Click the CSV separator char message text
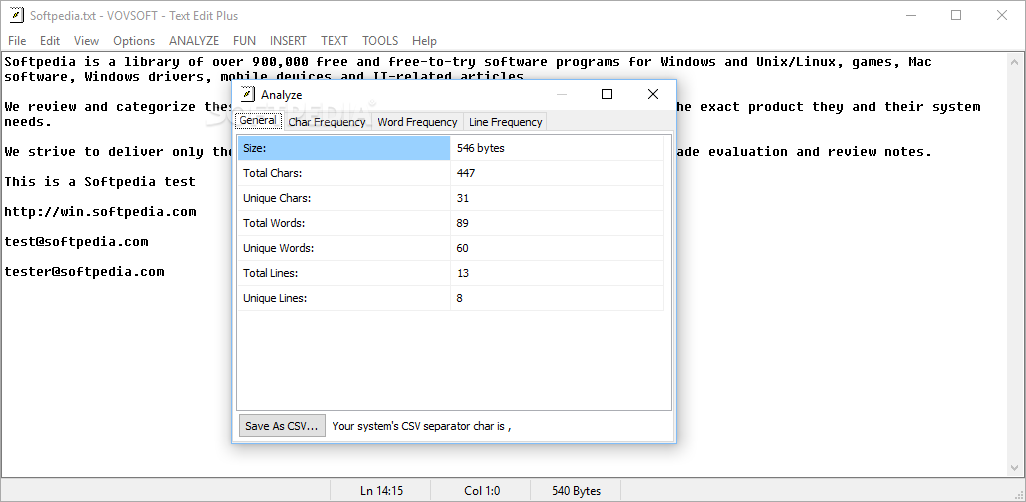 pos(421,425)
